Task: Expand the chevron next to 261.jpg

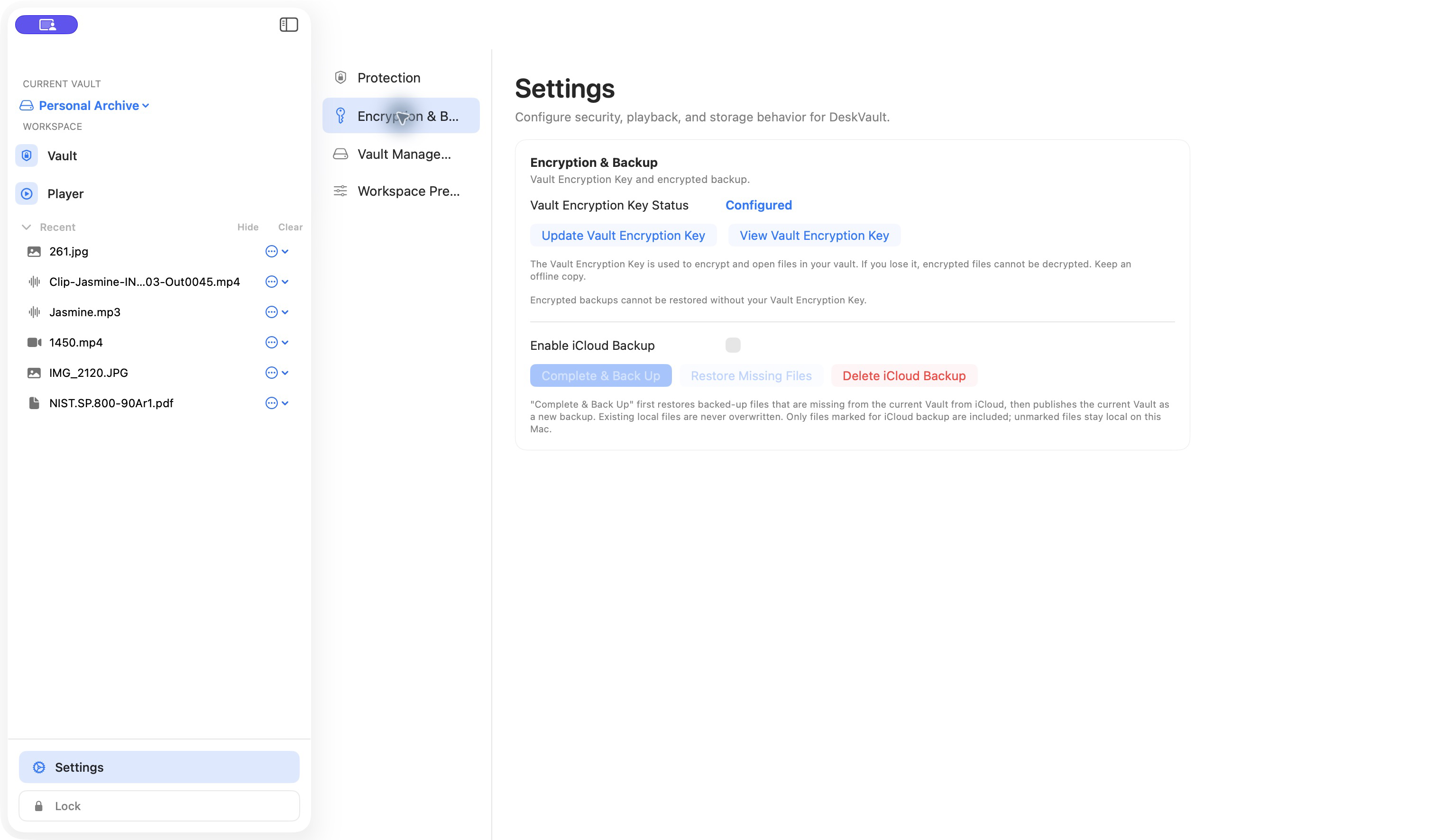Action: pos(285,251)
